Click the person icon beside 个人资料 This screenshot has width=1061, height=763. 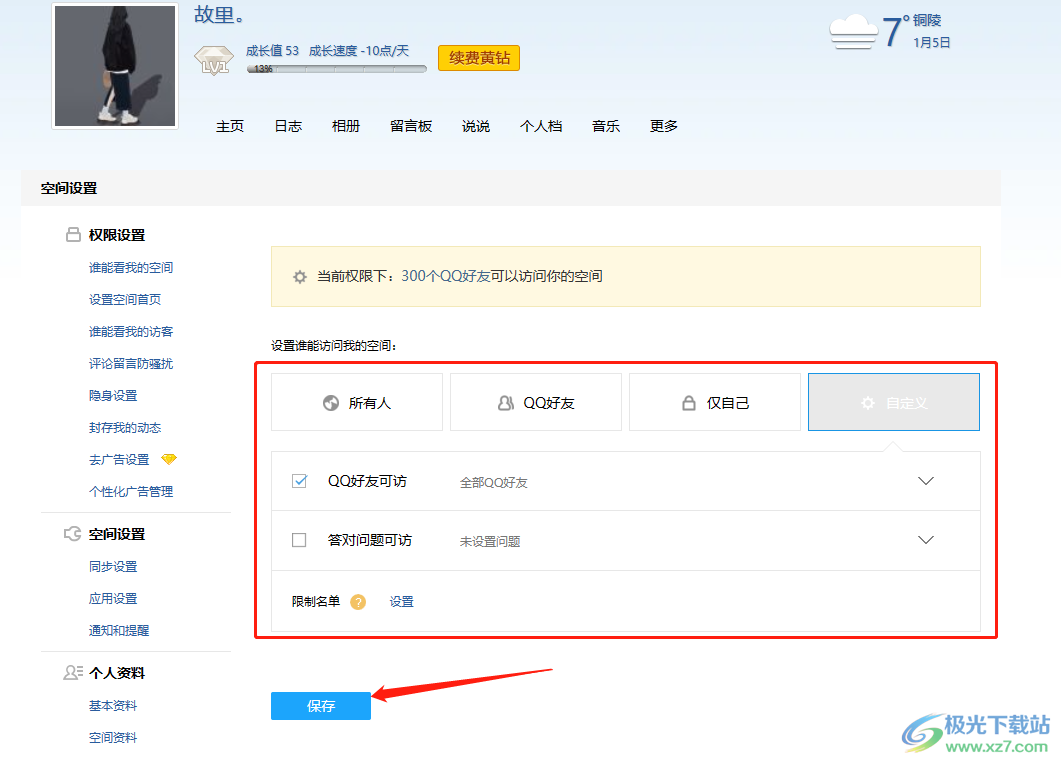[x=72, y=673]
